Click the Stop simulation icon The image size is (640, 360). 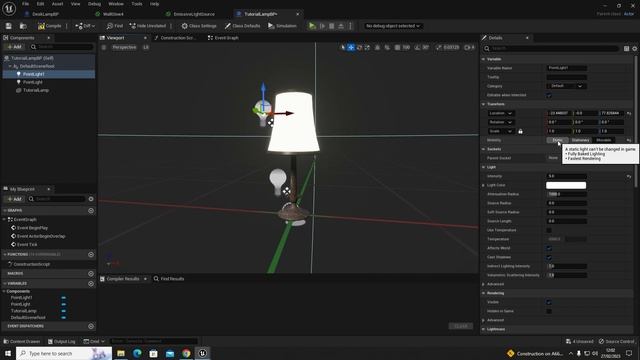tap(331, 26)
